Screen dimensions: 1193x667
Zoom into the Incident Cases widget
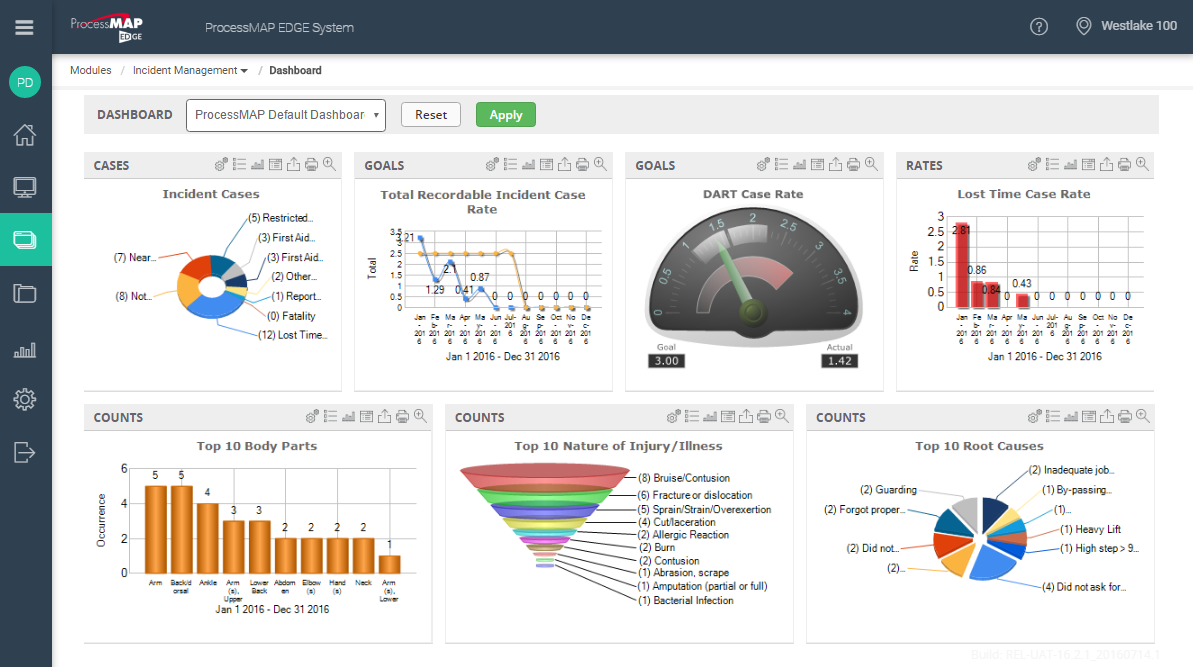coord(328,164)
